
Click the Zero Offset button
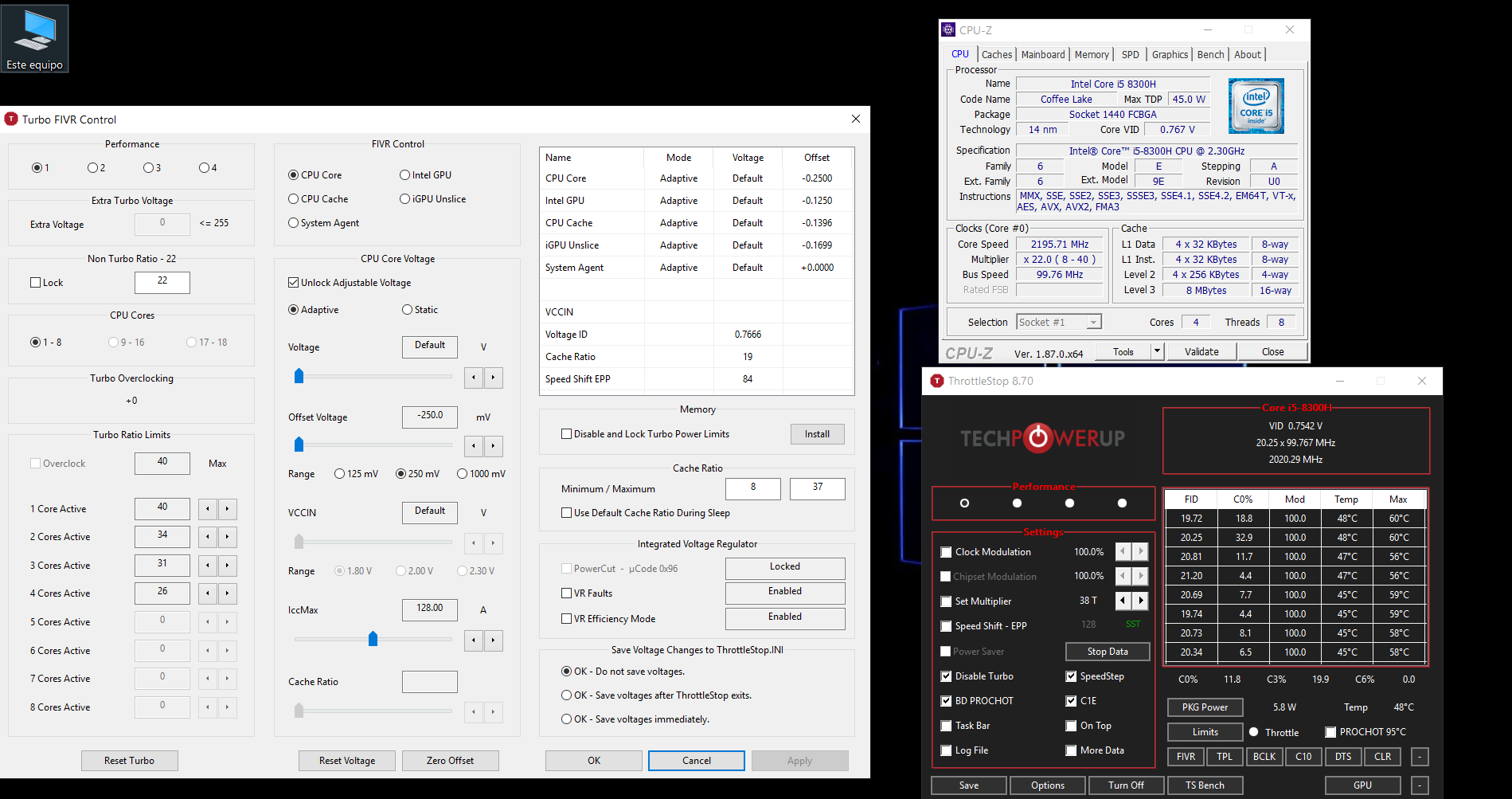coord(450,761)
